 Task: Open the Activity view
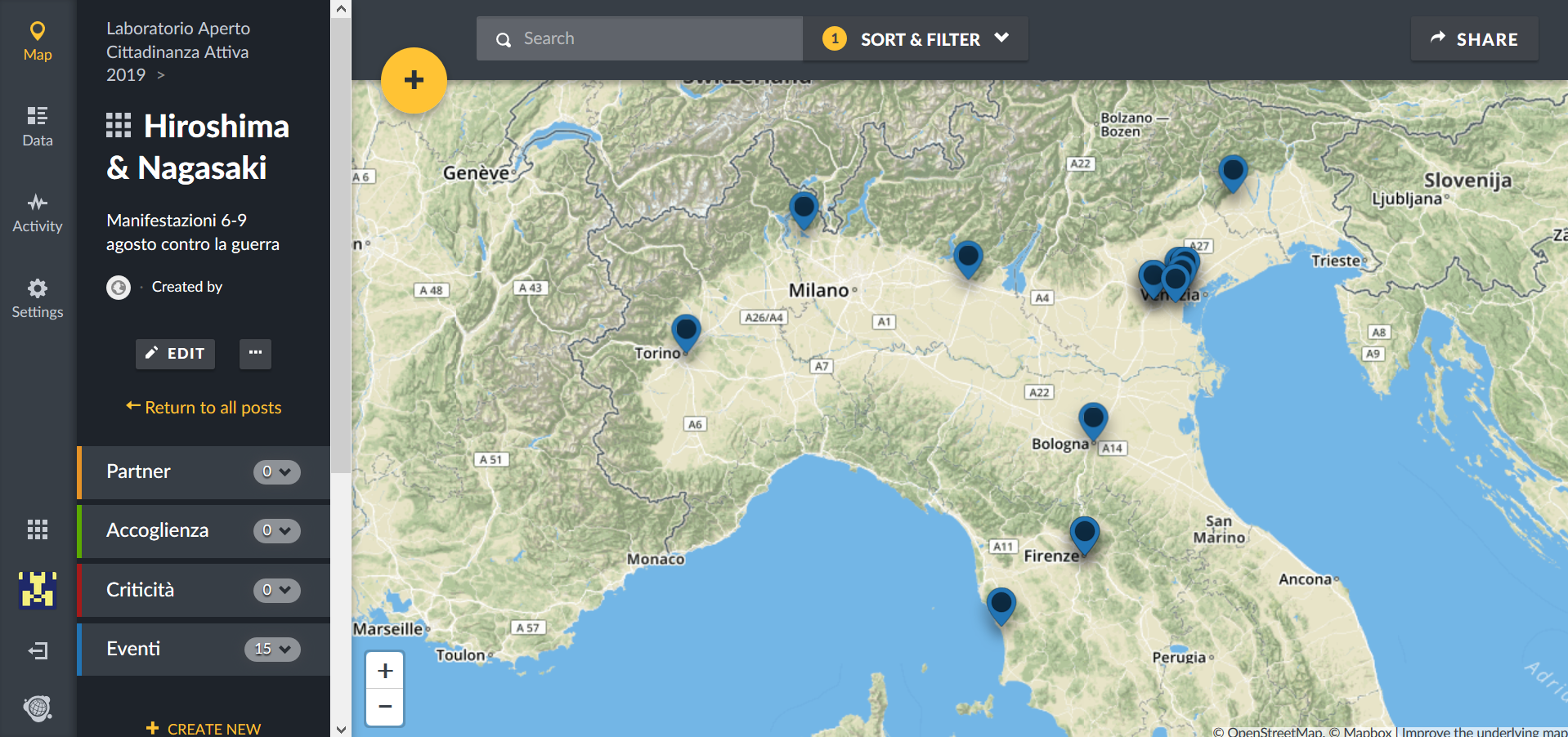coord(38,213)
